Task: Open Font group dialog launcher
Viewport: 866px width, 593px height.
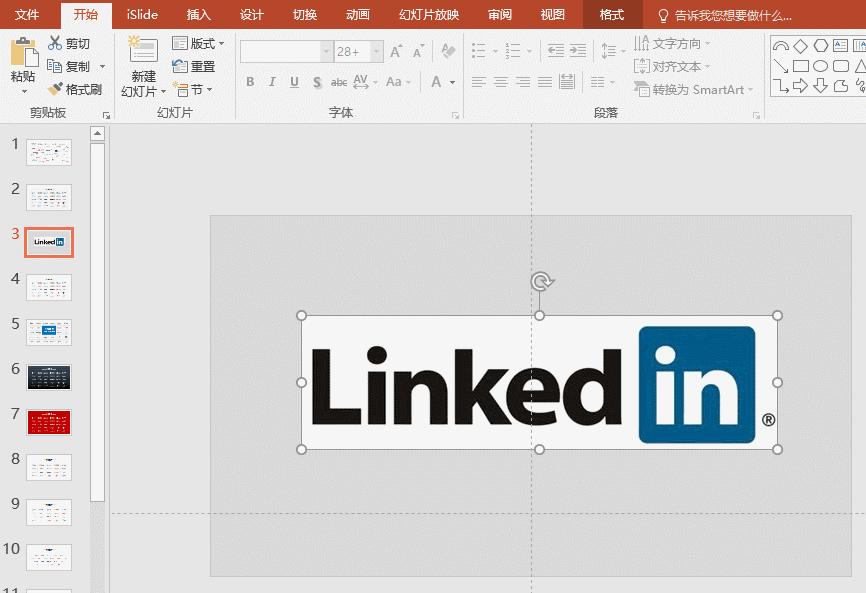Action: click(x=456, y=115)
